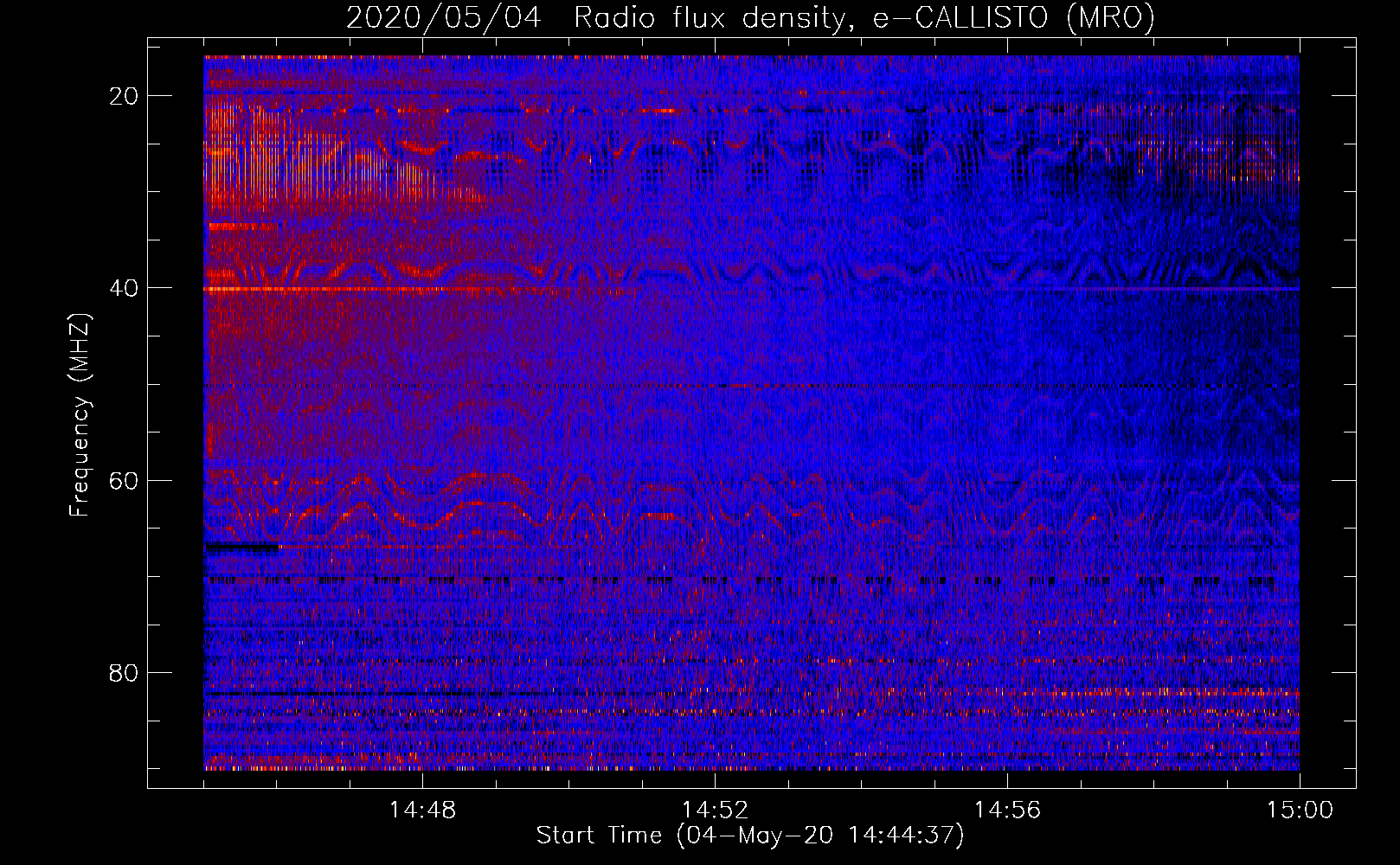Click the 40 frequency tick label

[124, 288]
